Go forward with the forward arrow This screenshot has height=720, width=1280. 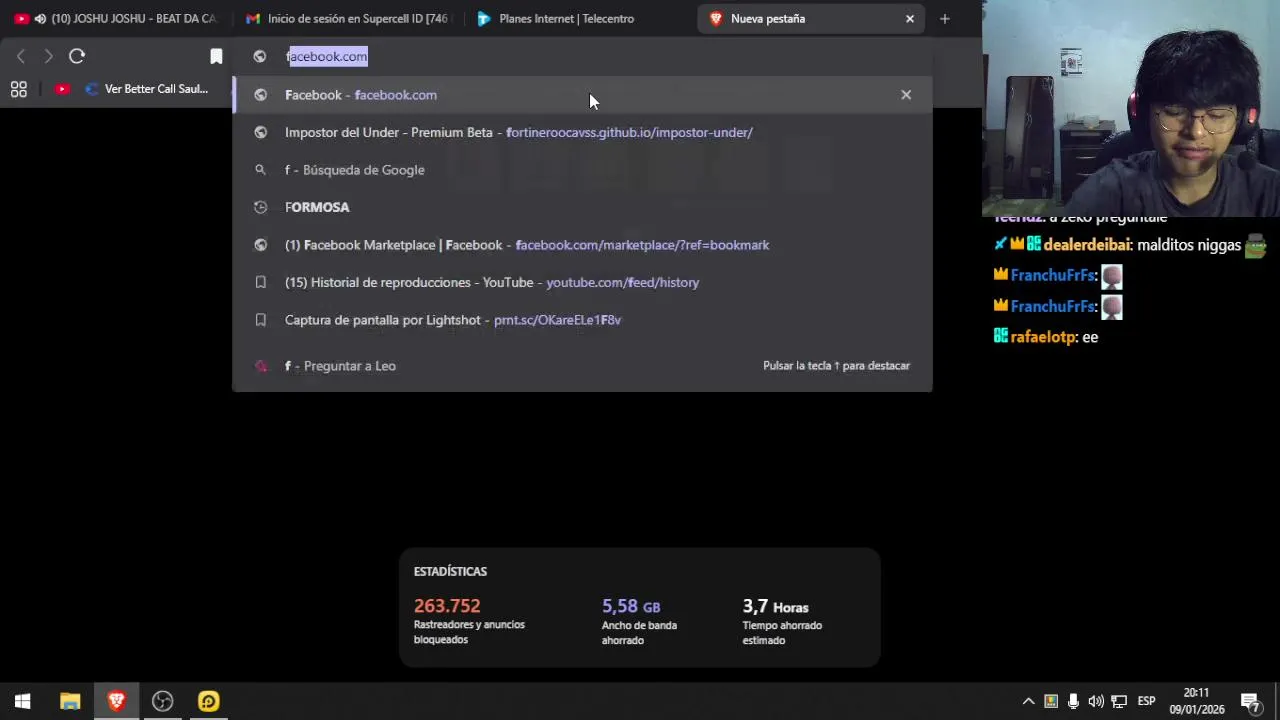click(48, 56)
